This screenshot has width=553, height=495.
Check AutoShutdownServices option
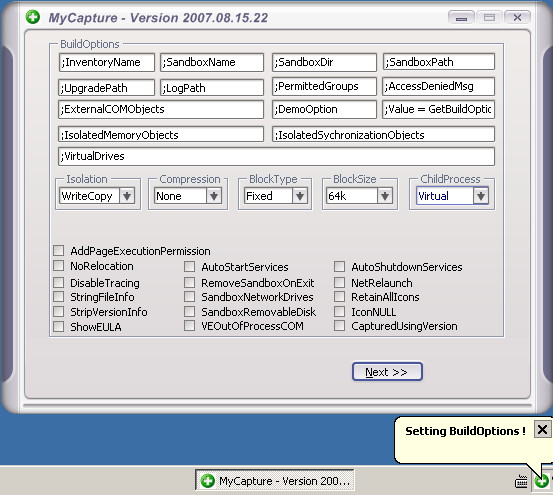[339, 267]
